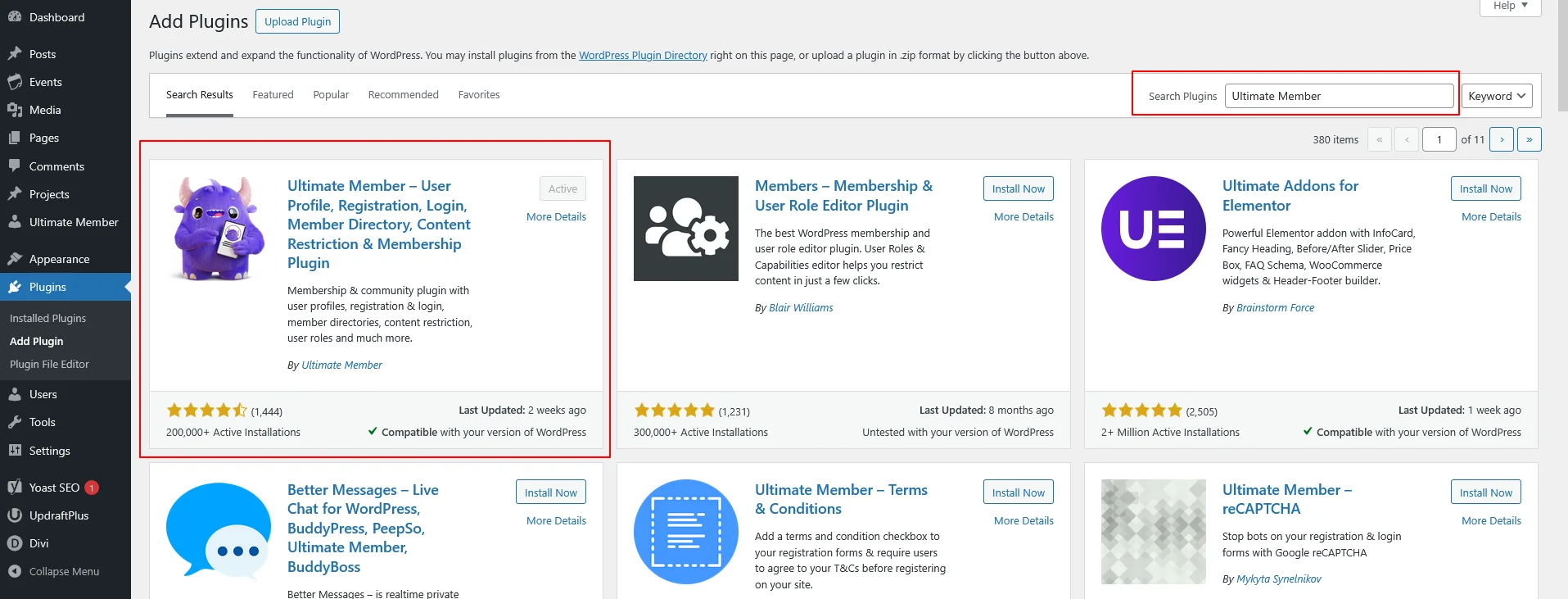Switch to the Recommended tab
Image resolution: width=1568 pixels, height=599 pixels.
click(x=404, y=95)
